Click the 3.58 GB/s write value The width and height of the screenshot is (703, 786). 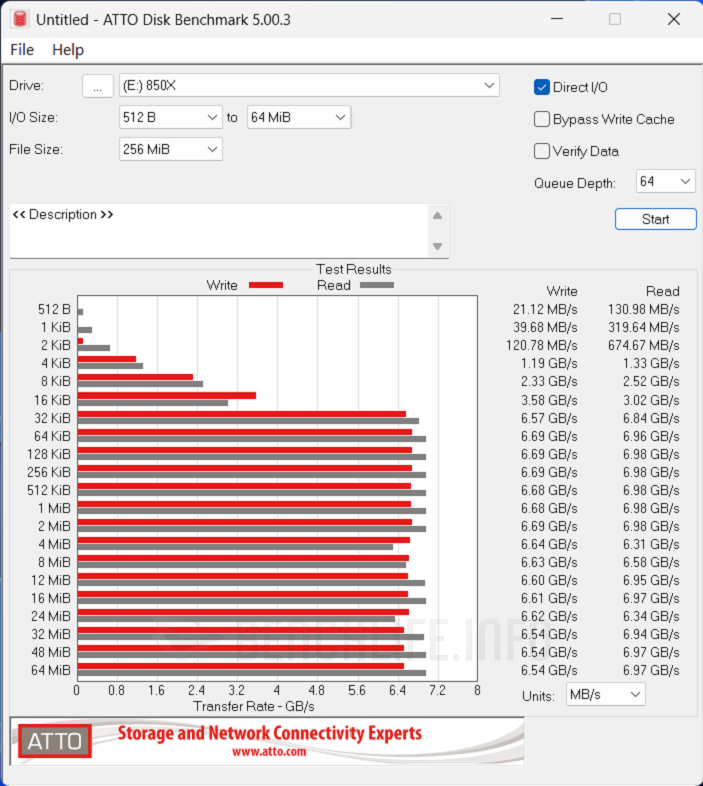coord(549,400)
